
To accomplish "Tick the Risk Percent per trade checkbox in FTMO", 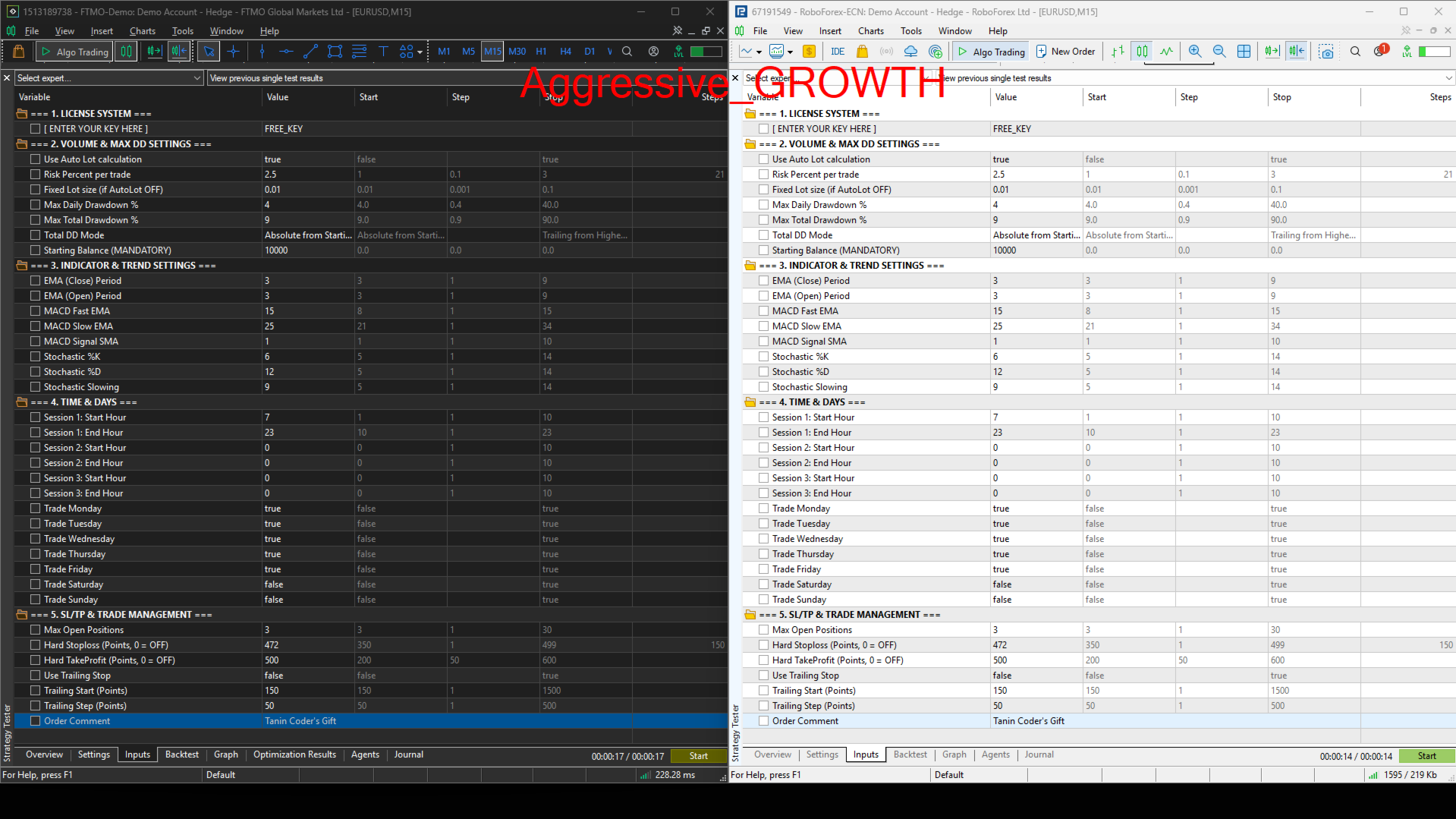I will coord(36,175).
